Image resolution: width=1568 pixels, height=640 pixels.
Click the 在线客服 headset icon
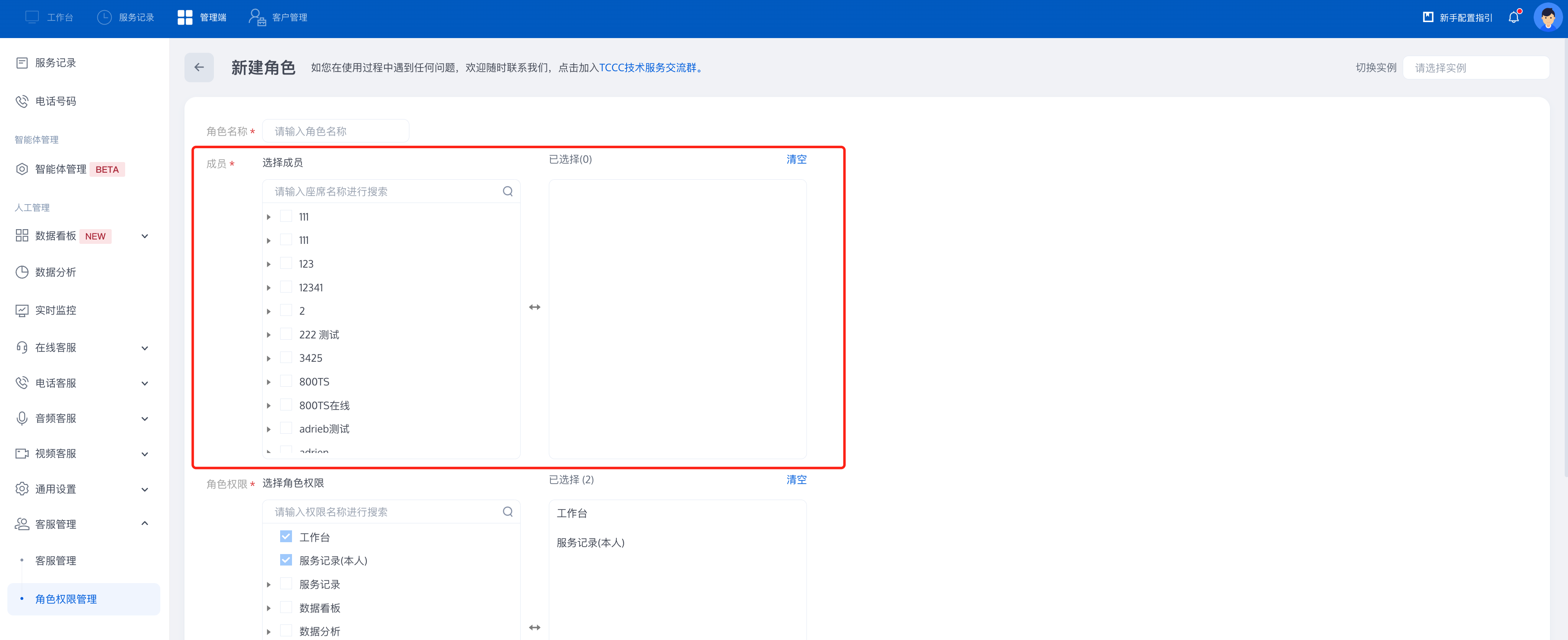(22, 348)
